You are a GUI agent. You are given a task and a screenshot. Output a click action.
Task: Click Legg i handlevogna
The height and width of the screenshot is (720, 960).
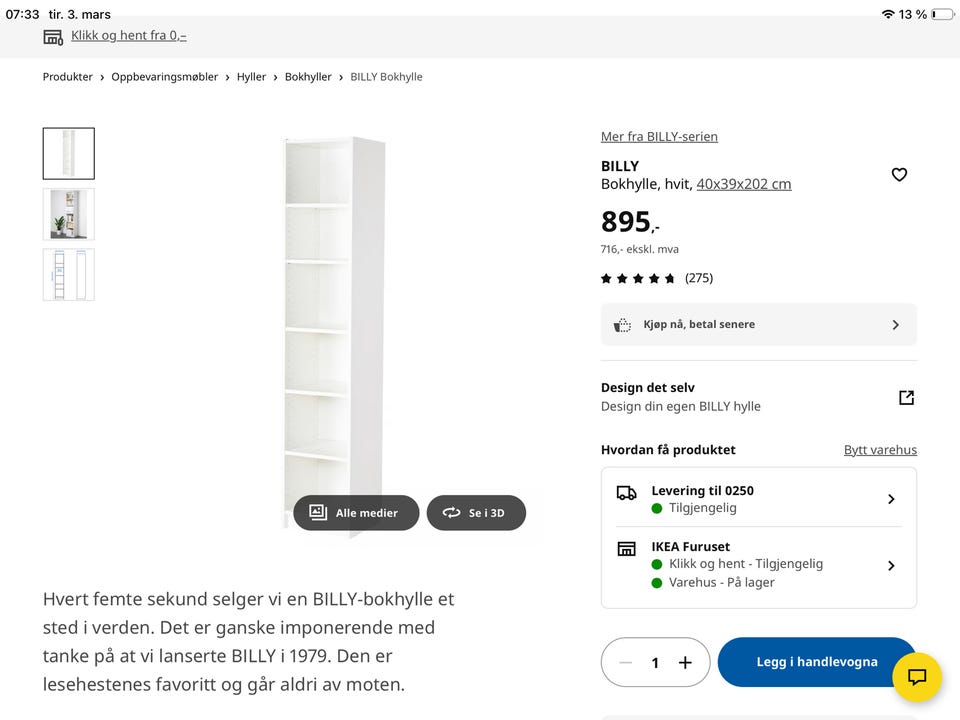[816, 662]
